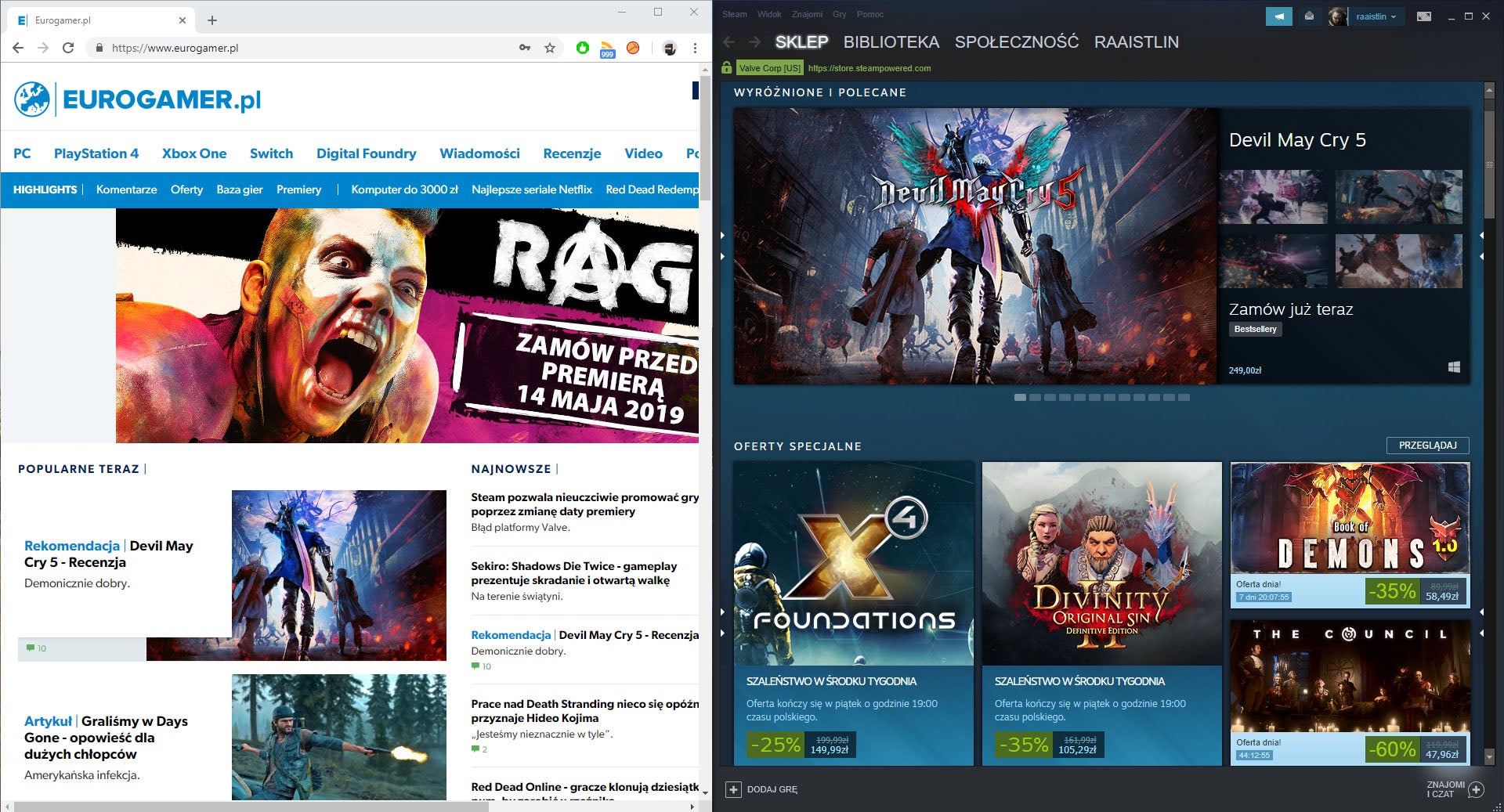
Task: Switch Steam to Big Picture mode
Action: (1424, 16)
